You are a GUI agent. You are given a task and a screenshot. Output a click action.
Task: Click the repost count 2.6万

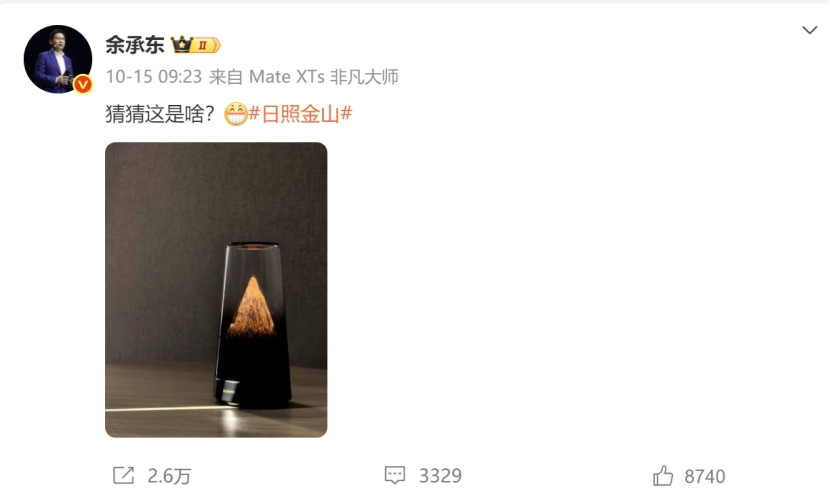169,476
